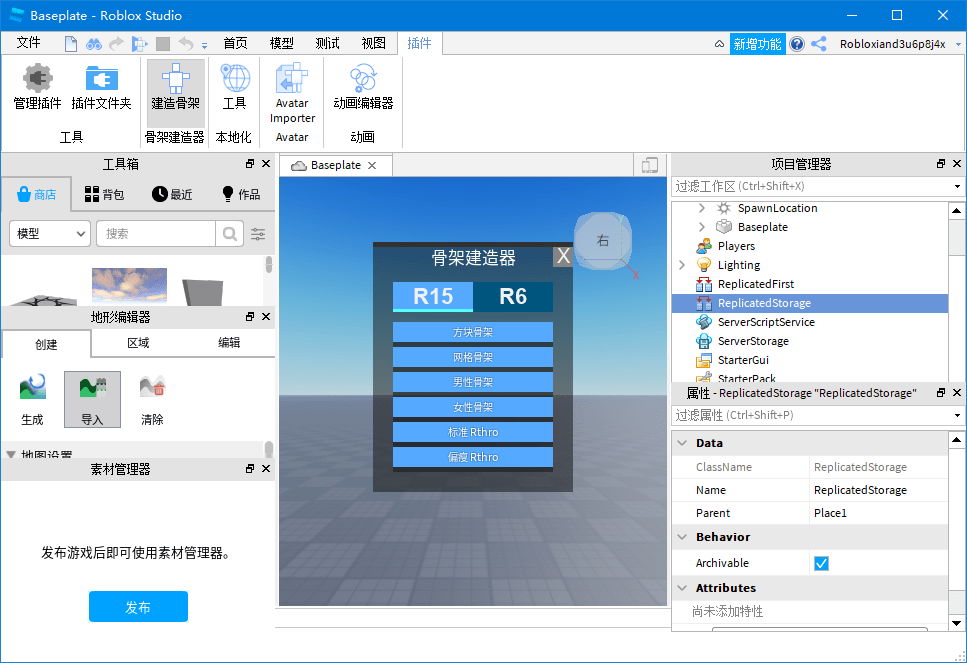Click the toolbox 搜索 search field
967x663 pixels.
tap(155, 233)
